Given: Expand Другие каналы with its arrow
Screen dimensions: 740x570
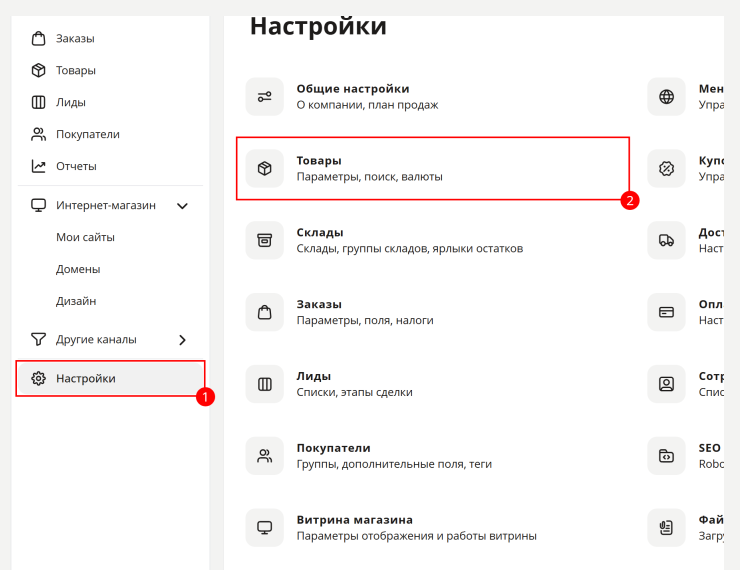Looking at the screenshot, I should click(x=183, y=340).
